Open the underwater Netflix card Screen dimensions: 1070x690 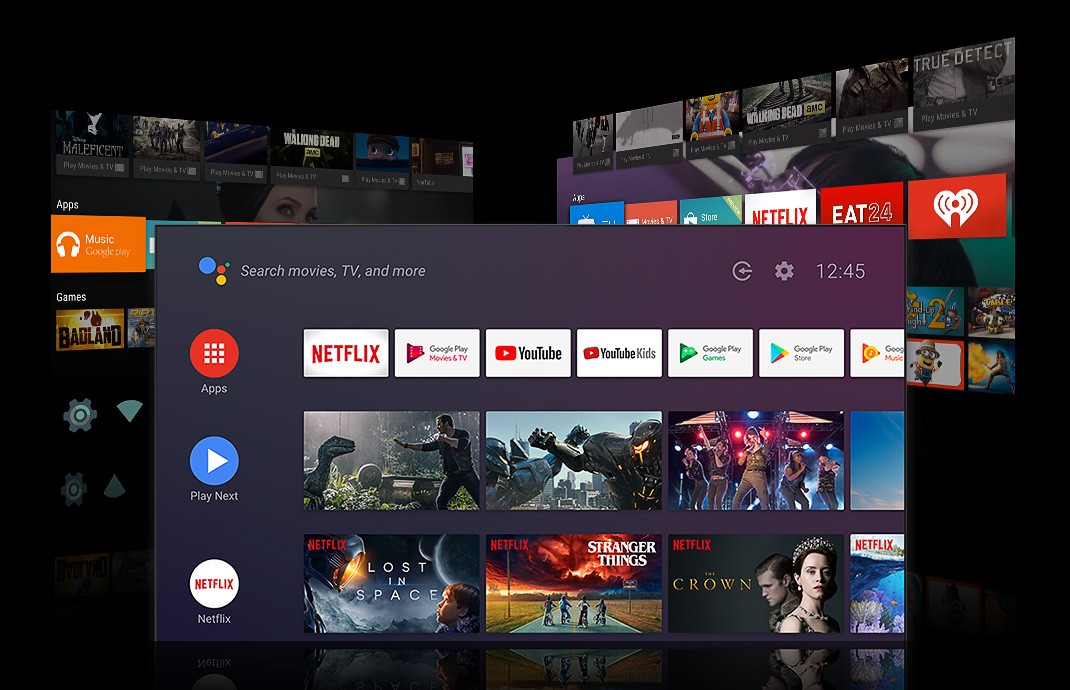878,584
